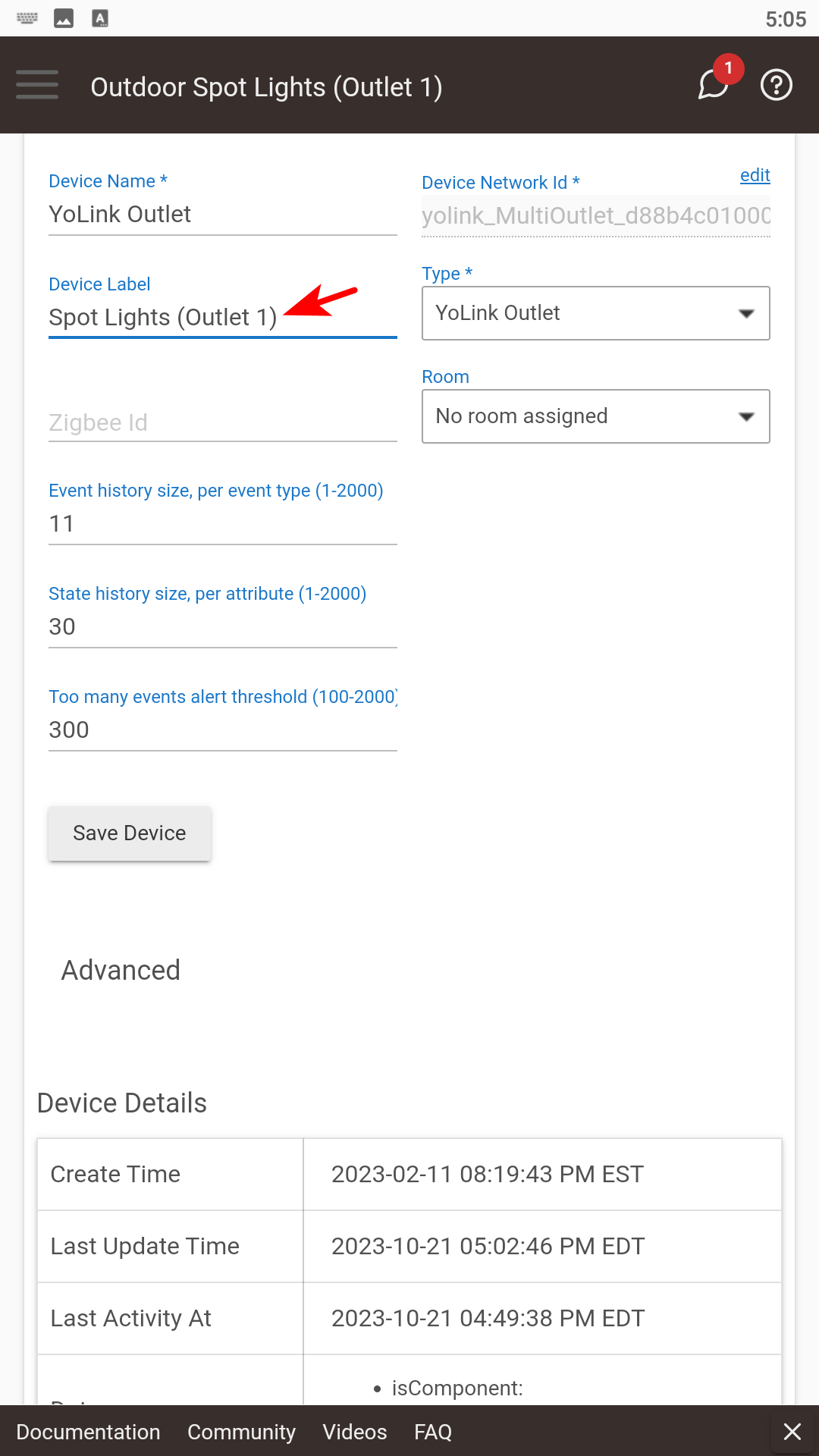Tap the keyboard status bar icon

pos(27,18)
